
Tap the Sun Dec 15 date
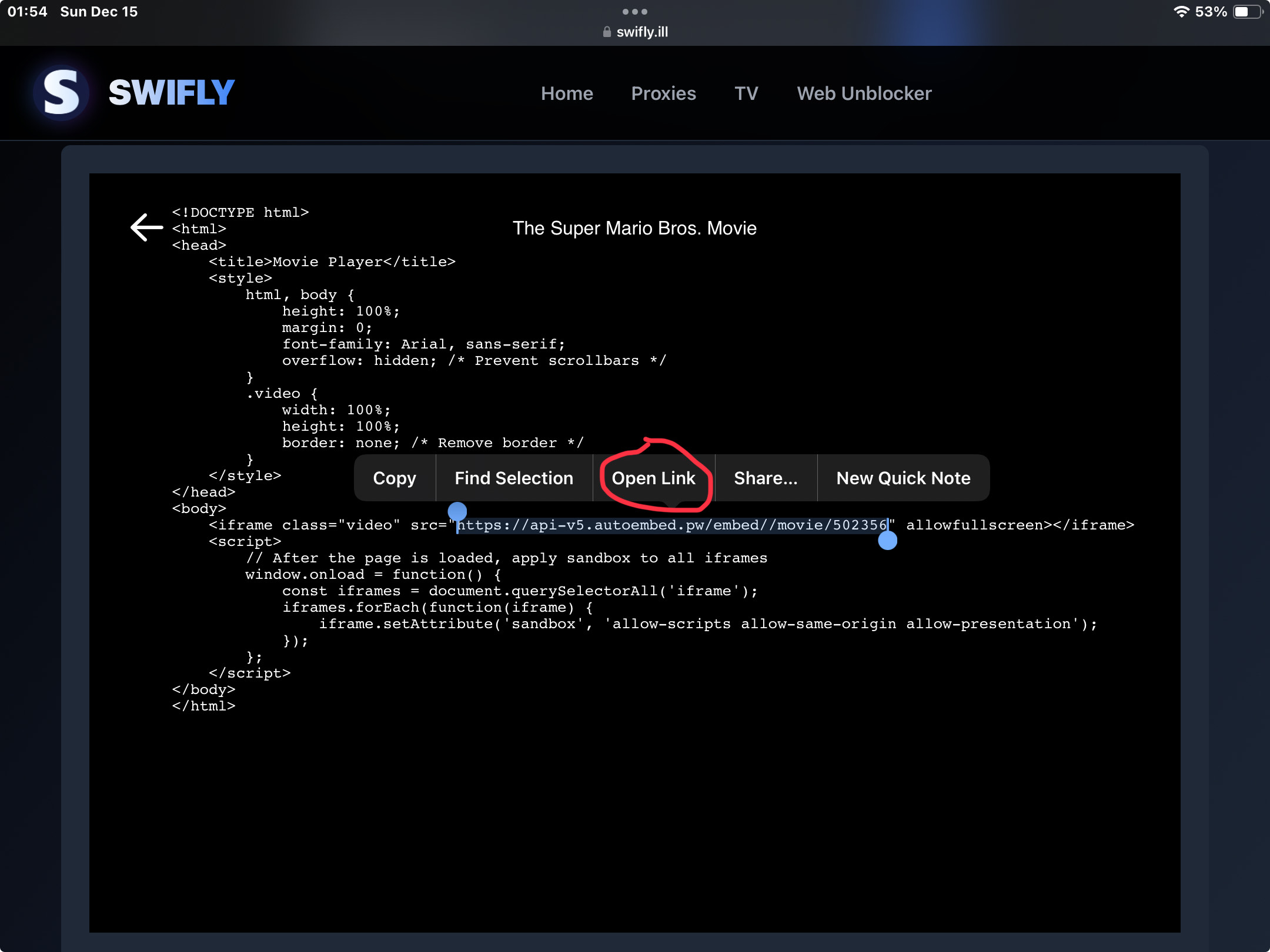(99, 12)
